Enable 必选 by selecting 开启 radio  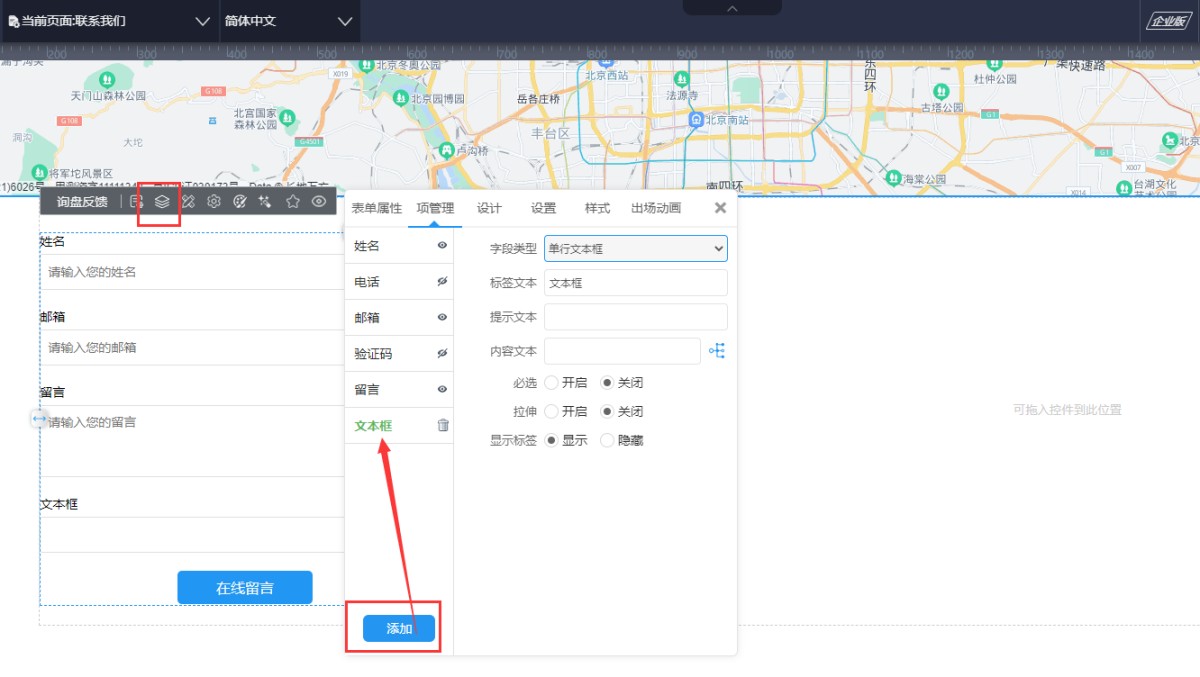(552, 383)
